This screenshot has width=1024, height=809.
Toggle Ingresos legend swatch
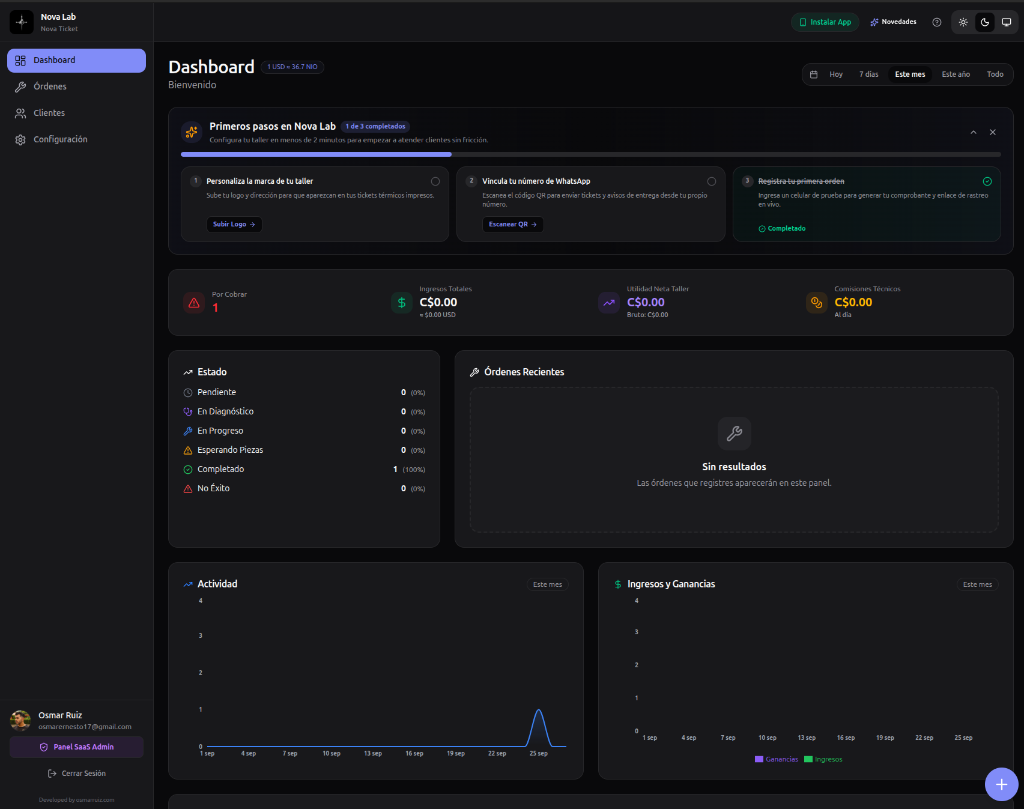click(808, 759)
